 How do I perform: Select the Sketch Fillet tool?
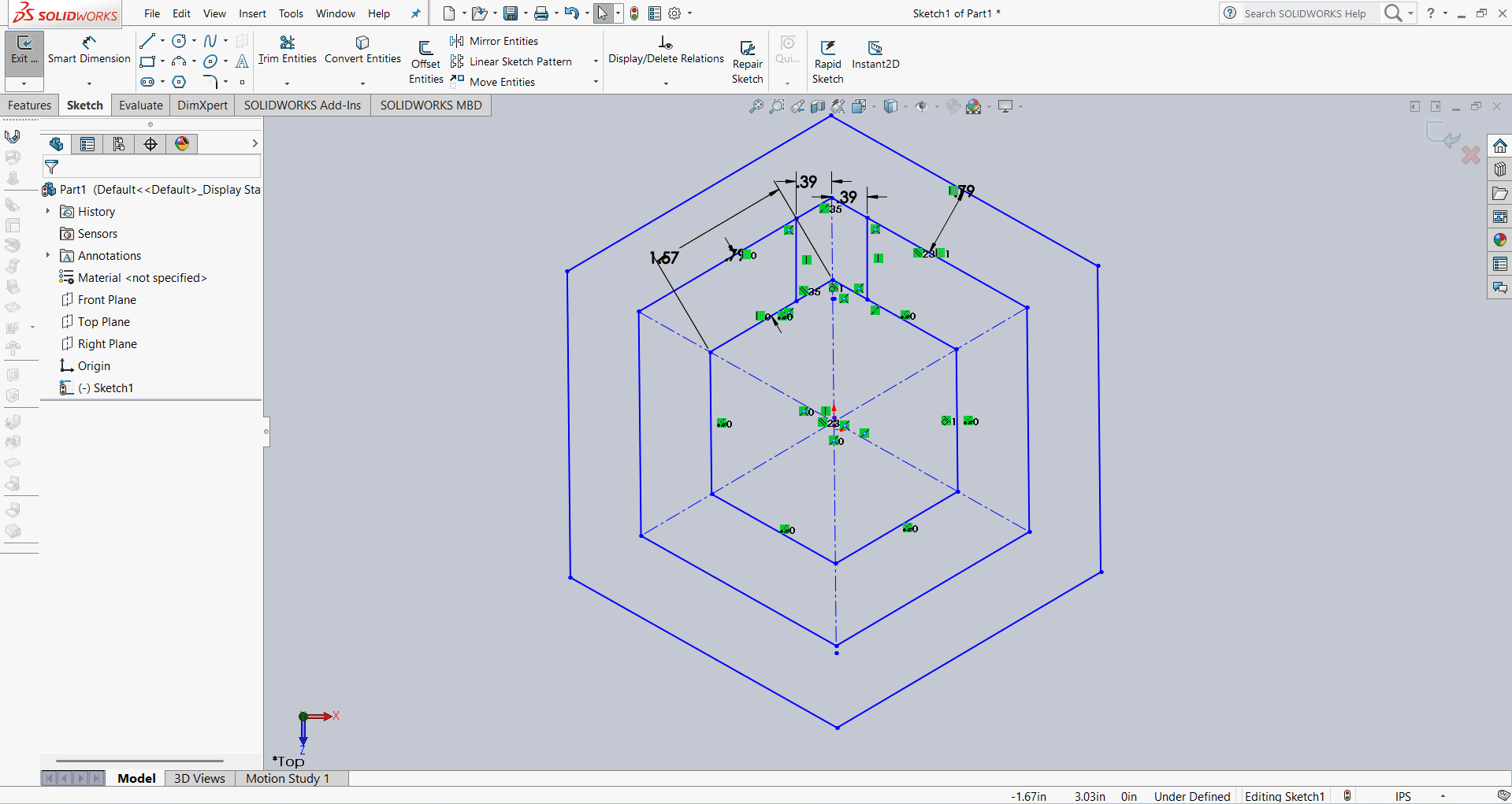pyautogui.click(x=210, y=82)
